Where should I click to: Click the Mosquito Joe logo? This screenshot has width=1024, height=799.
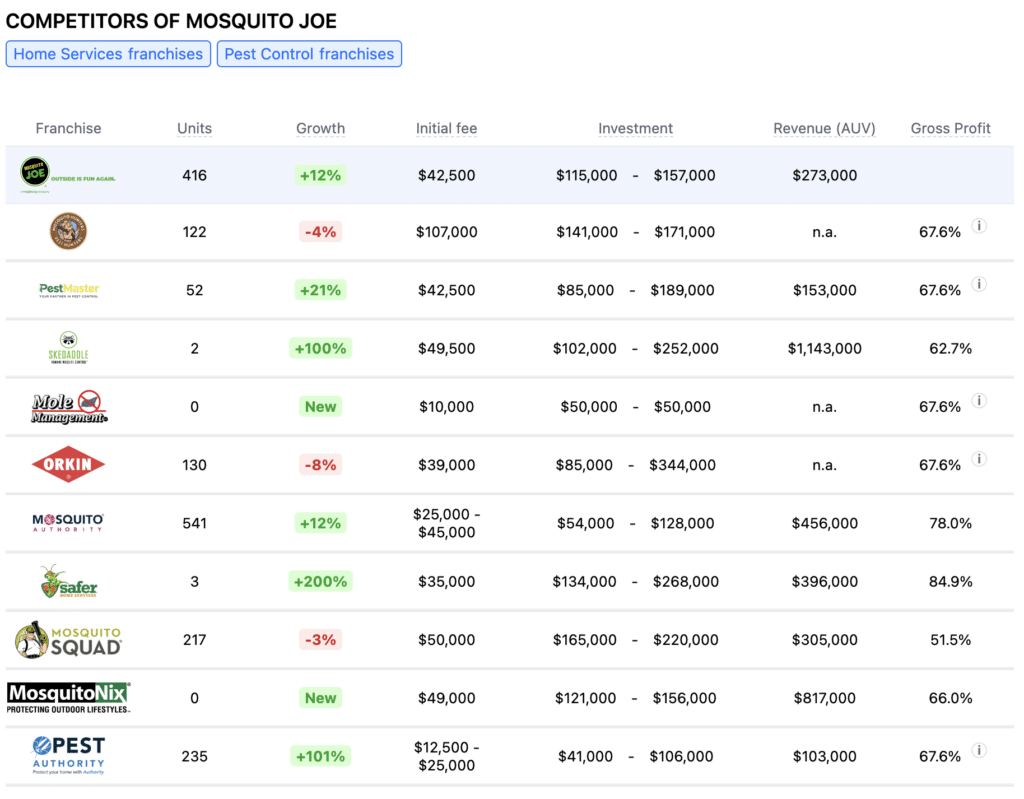[x=68, y=175]
